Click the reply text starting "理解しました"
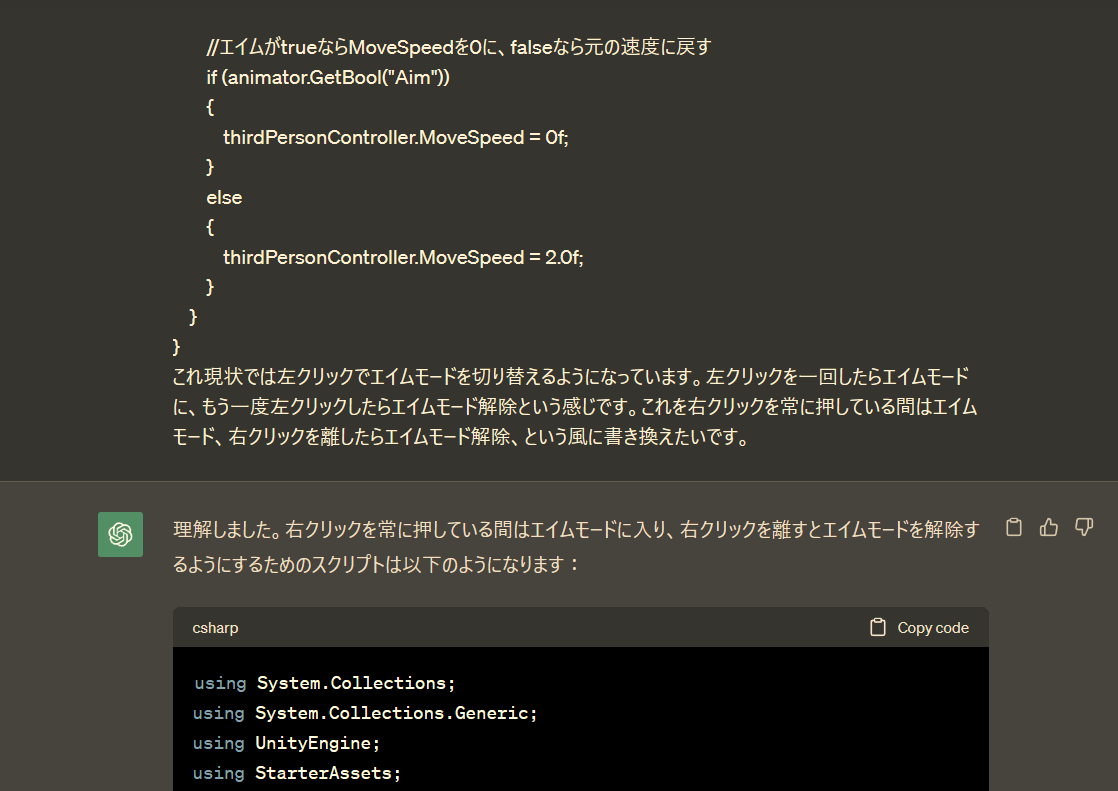The image size is (1118, 791). tap(576, 529)
